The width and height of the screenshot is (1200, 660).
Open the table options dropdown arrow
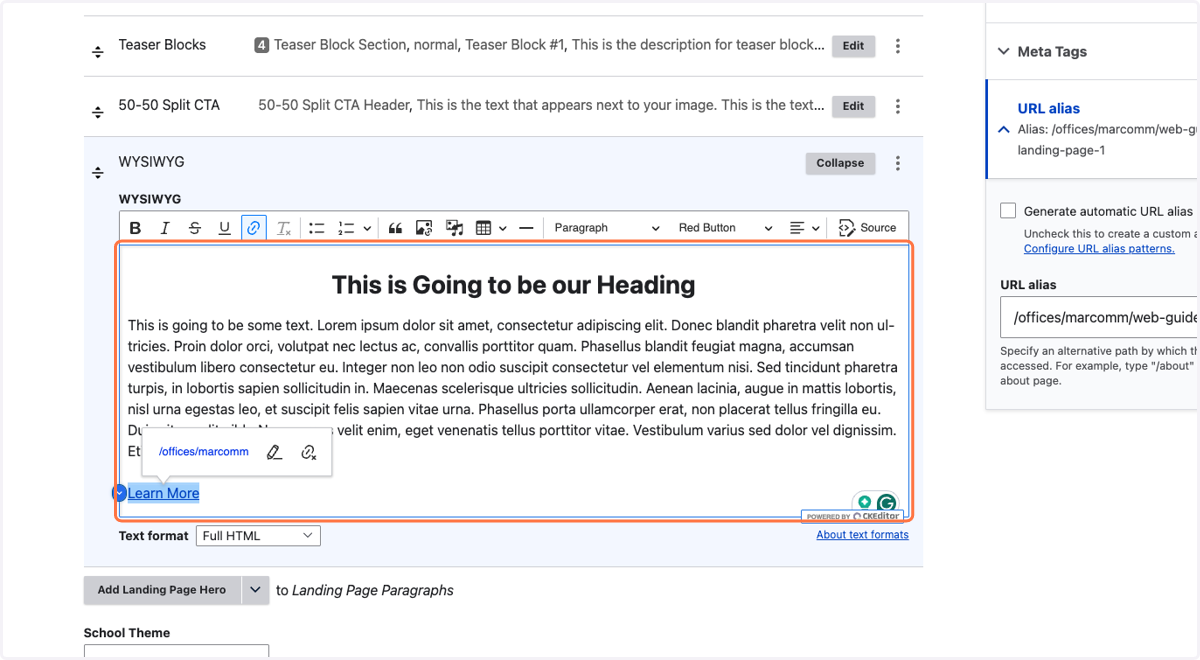pyautogui.click(x=503, y=228)
